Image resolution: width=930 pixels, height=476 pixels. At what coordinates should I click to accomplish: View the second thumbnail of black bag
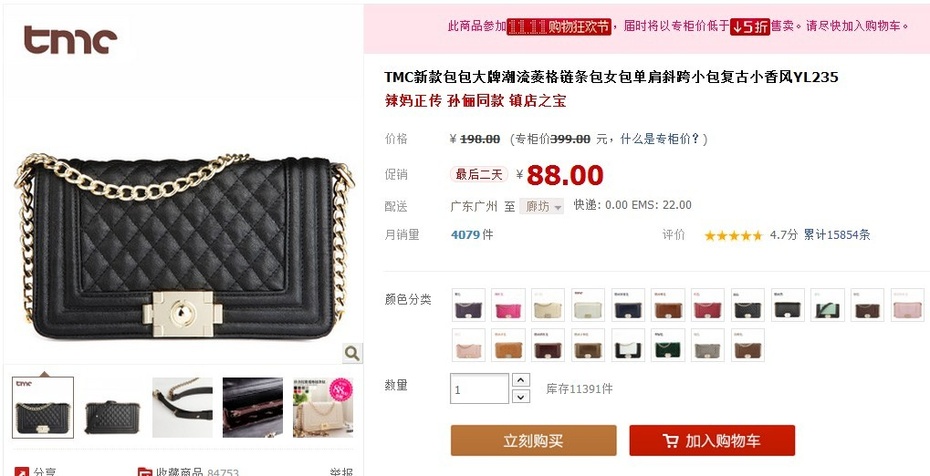tap(112, 408)
